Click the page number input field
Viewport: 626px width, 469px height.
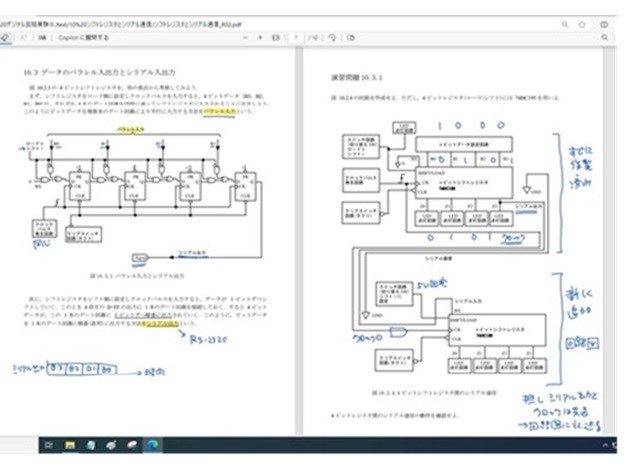(296, 38)
